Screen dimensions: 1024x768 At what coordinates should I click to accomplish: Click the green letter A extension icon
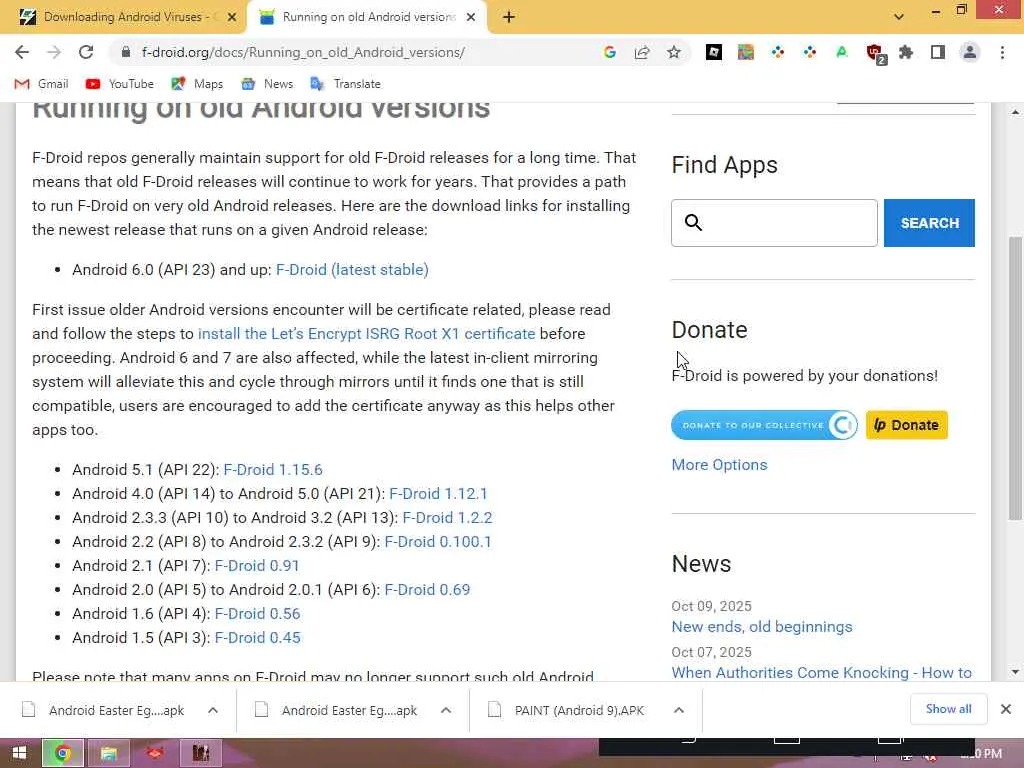tap(842, 52)
